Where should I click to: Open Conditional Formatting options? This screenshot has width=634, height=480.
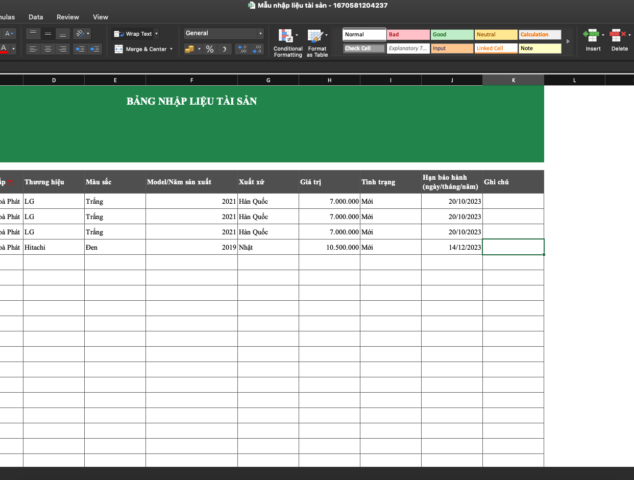287,41
